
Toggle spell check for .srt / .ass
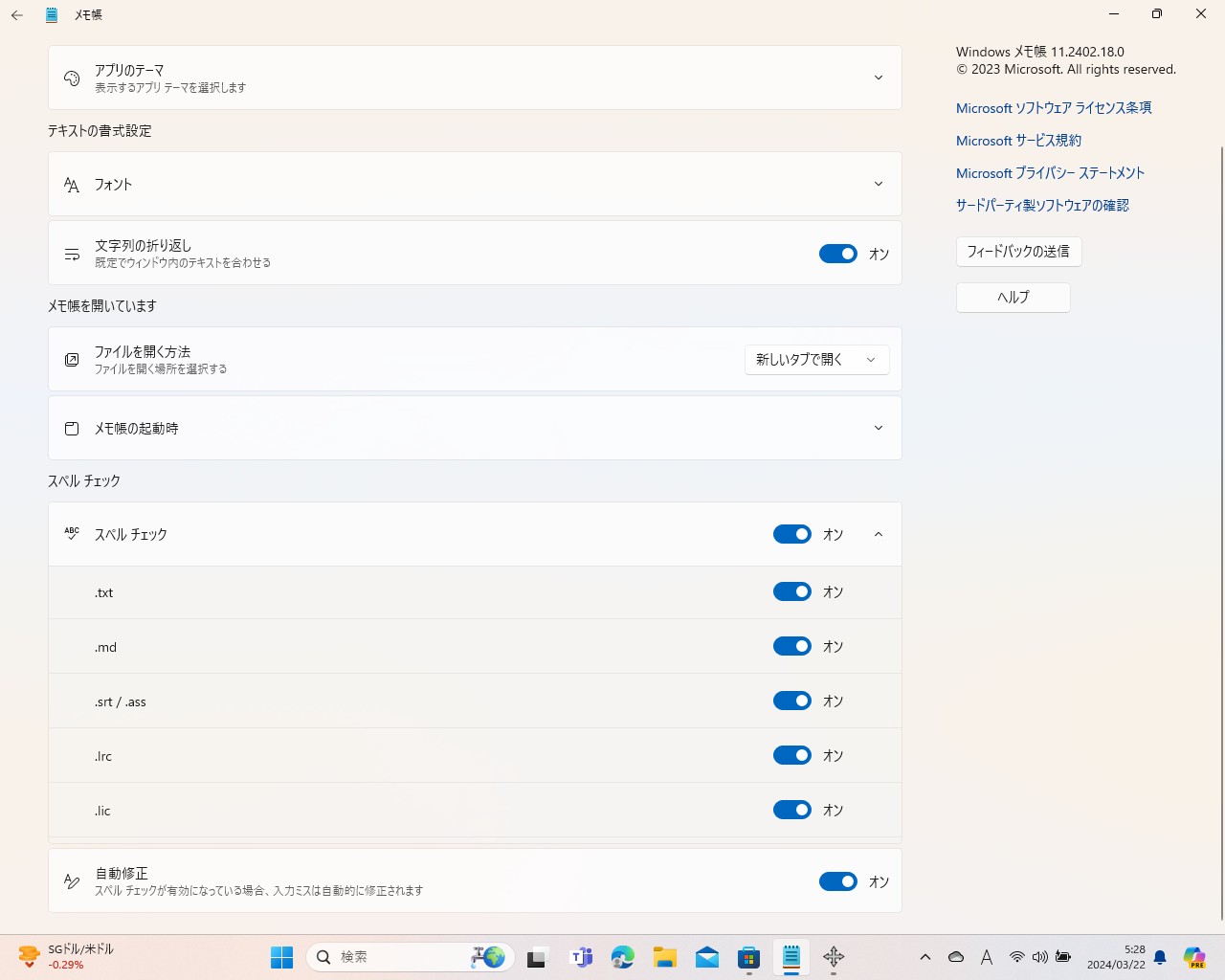coord(792,702)
